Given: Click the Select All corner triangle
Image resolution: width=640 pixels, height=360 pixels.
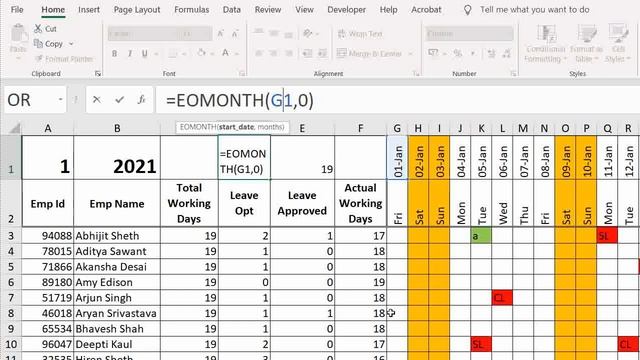Looking at the screenshot, I should pos(14,129).
